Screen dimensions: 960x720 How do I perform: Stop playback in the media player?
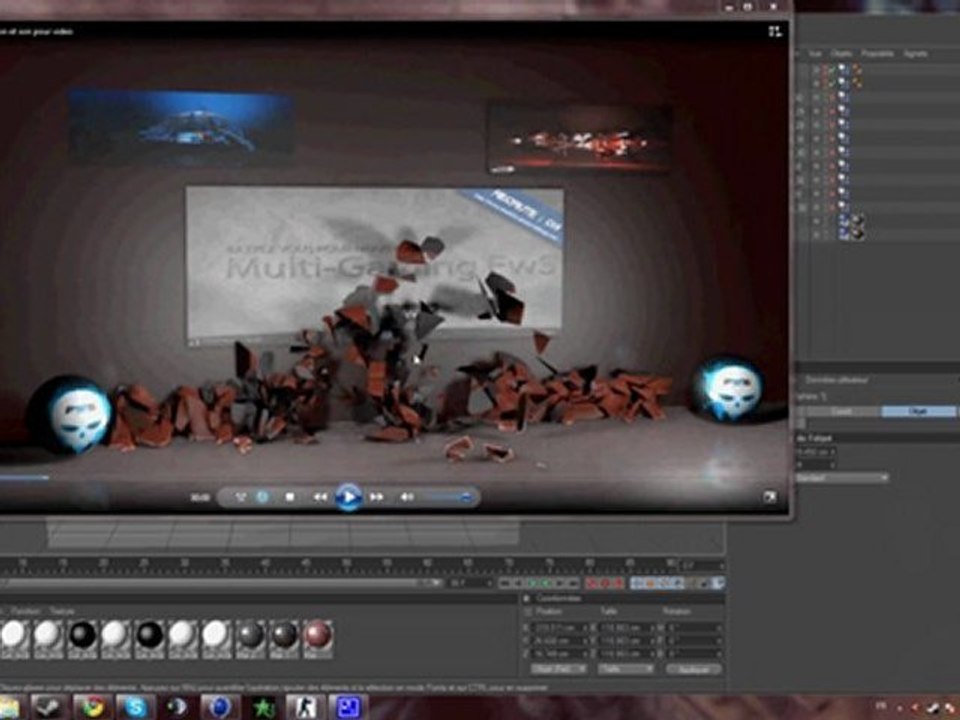tap(290, 497)
